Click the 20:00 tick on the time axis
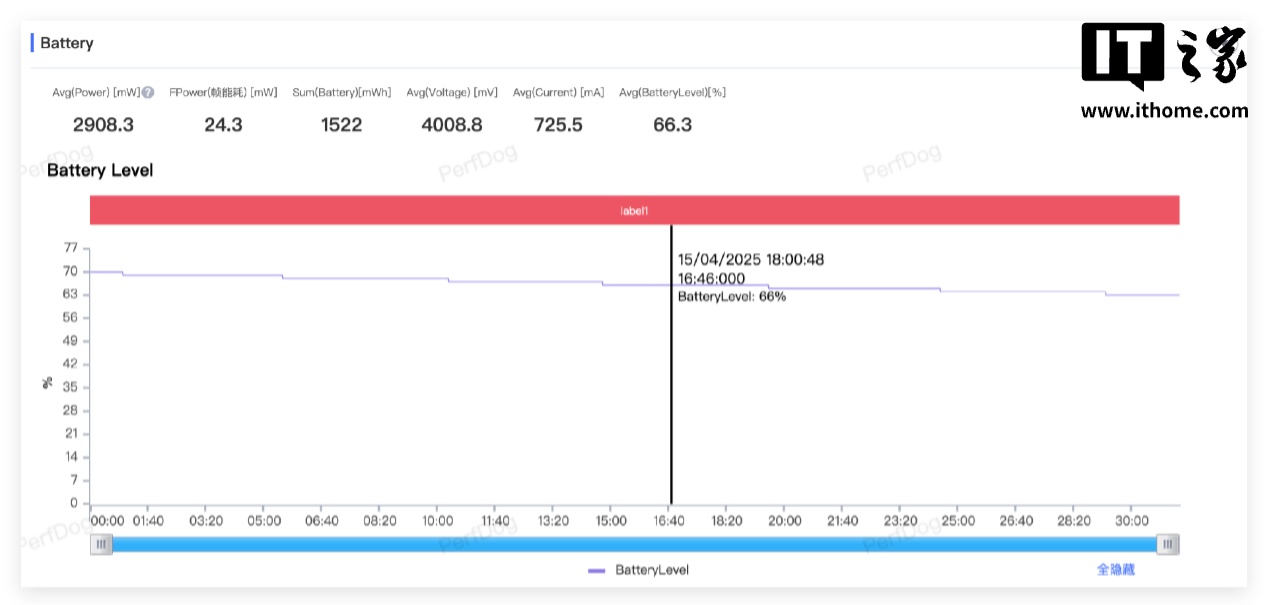This screenshot has width=1268, height=605. pos(784,521)
